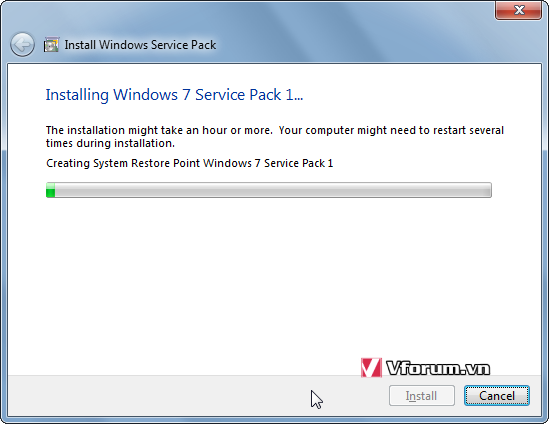Click the 'Creating System Restore Point' status text
The image size is (549, 424).
point(189,164)
